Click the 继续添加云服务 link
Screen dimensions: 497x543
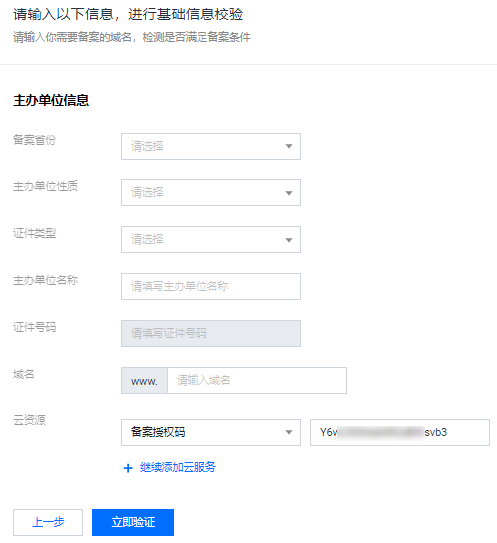[x=178, y=467]
